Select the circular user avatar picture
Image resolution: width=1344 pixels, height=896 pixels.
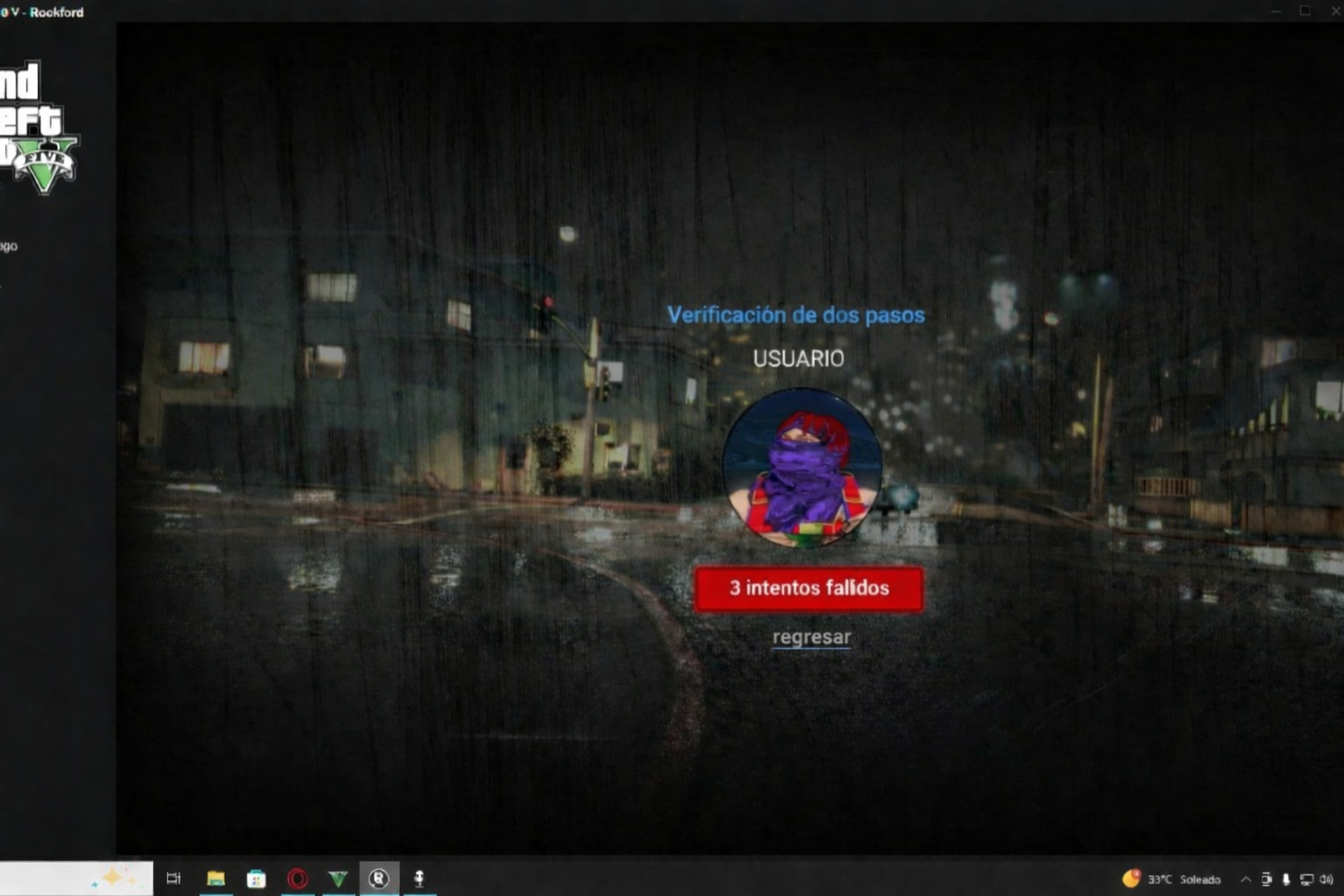801,467
